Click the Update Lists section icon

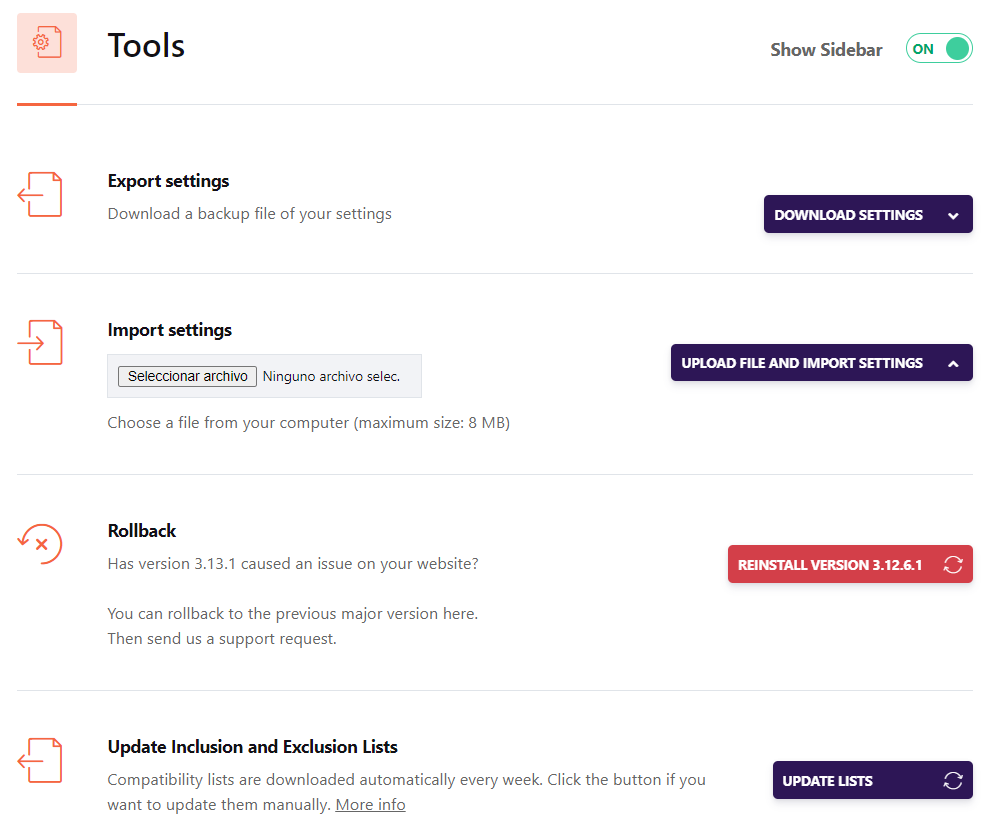[40, 761]
